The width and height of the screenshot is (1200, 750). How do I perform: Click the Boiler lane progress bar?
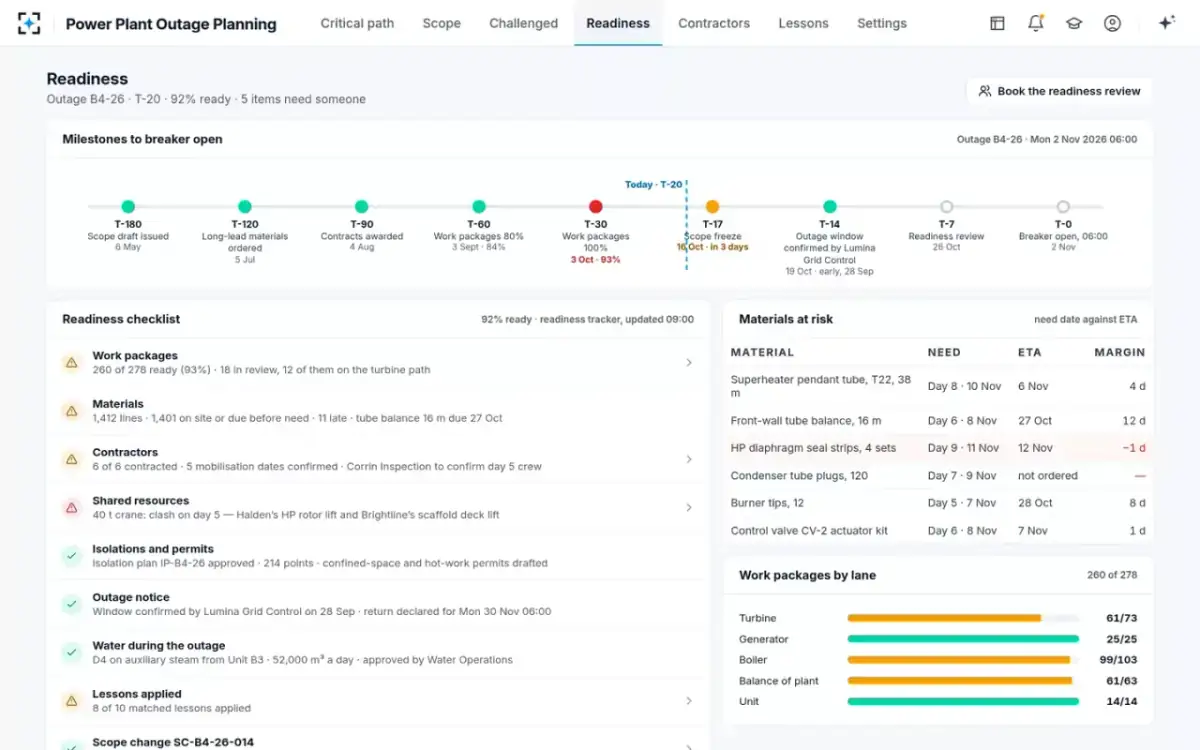pos(963,660)
